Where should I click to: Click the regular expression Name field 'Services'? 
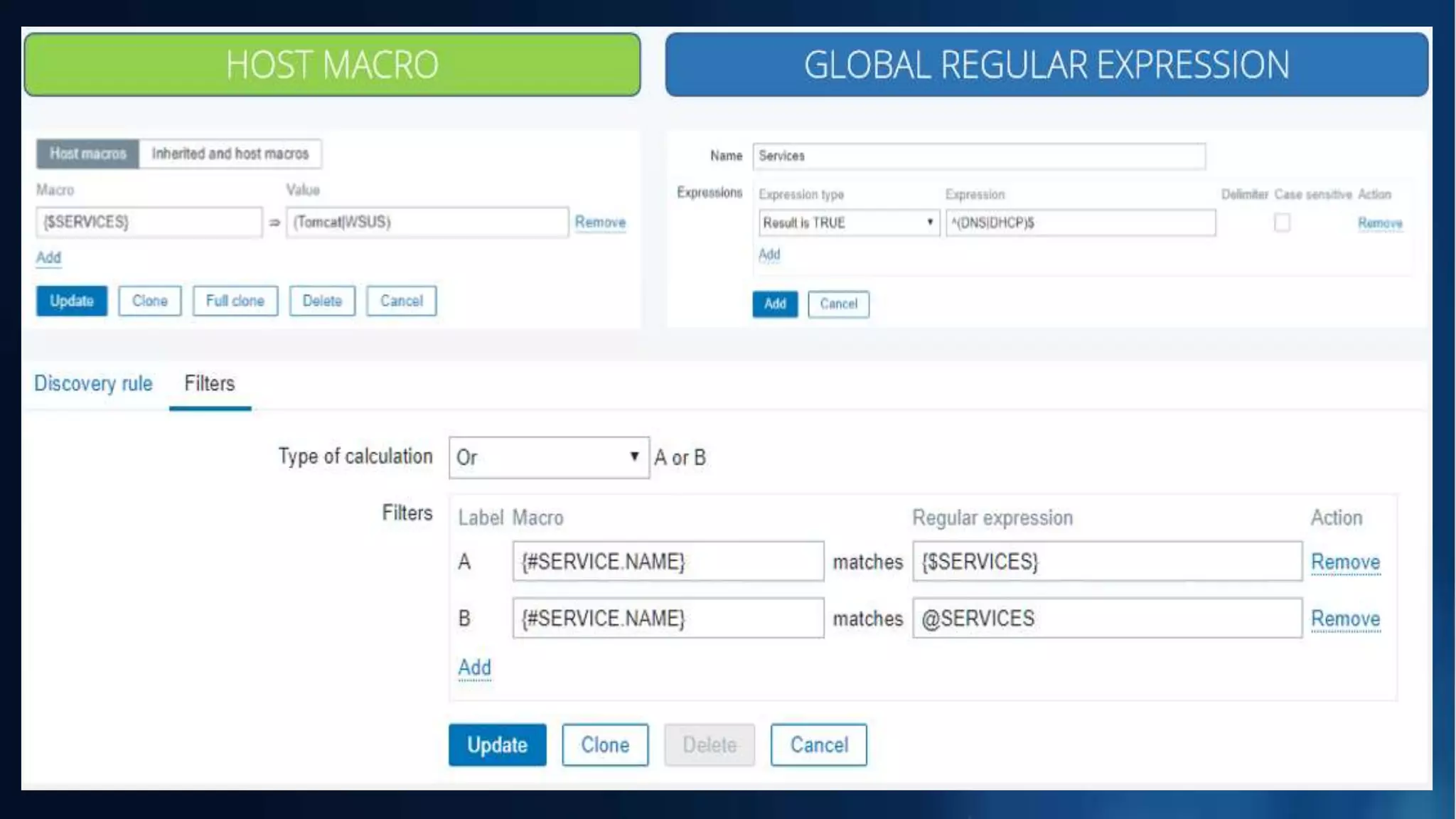(x=979, y=156)
